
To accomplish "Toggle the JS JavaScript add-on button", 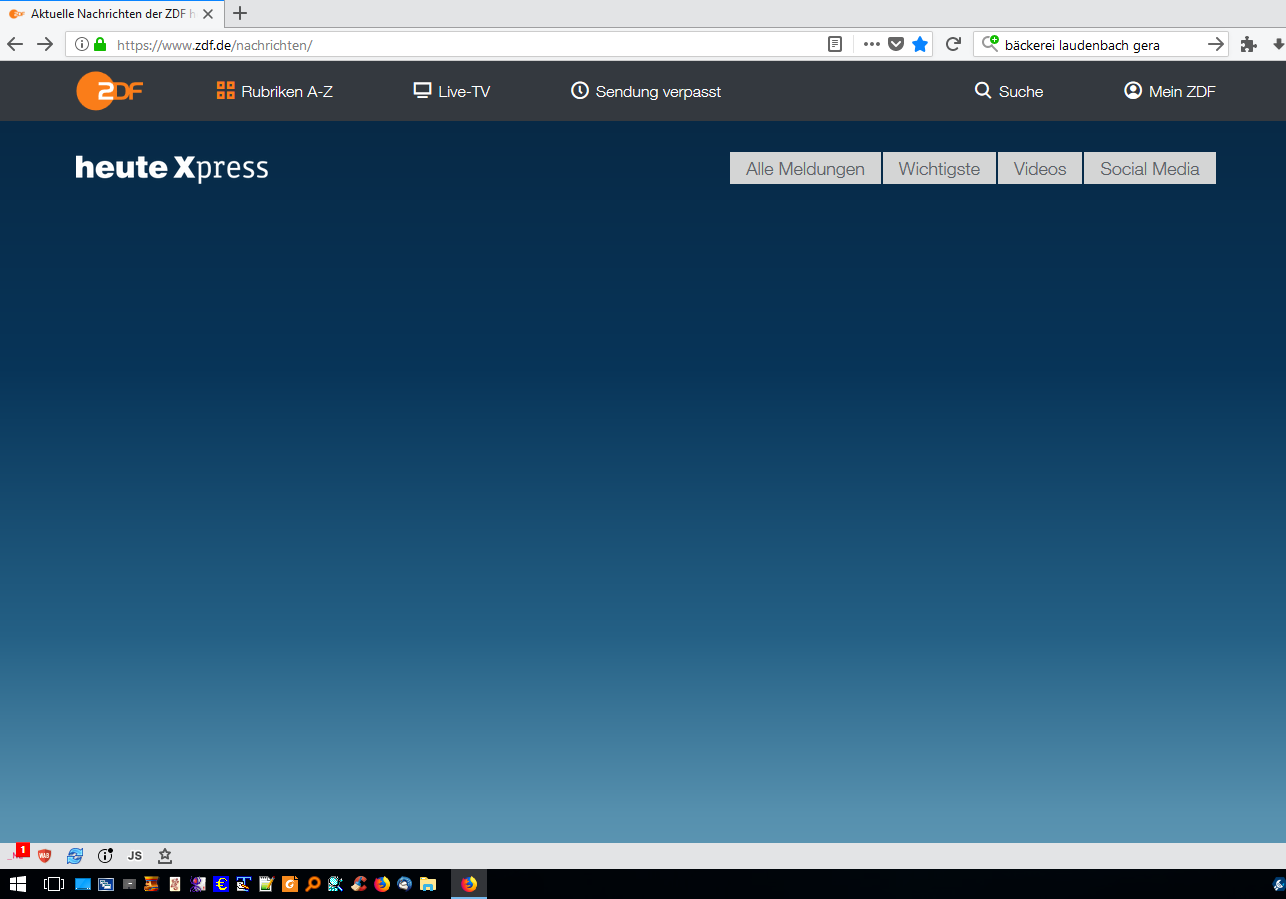I will 135,856.
